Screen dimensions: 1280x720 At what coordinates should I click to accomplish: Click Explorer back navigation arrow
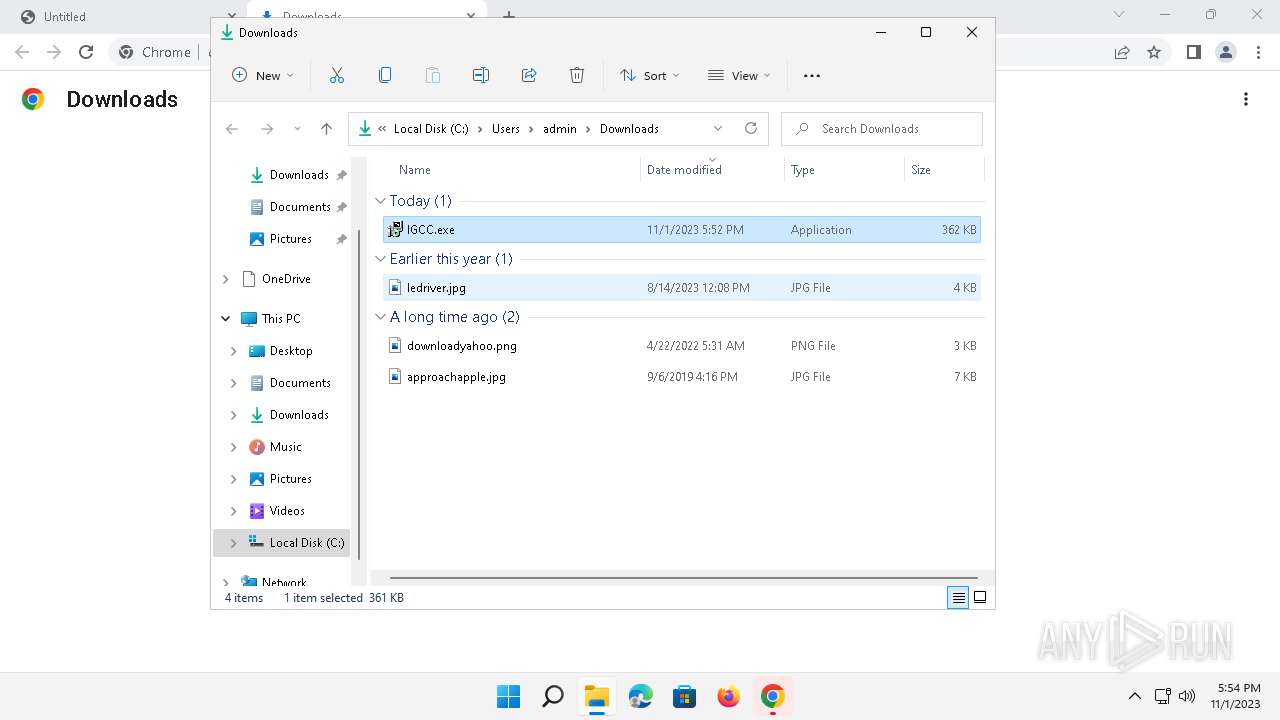[232, 128]
